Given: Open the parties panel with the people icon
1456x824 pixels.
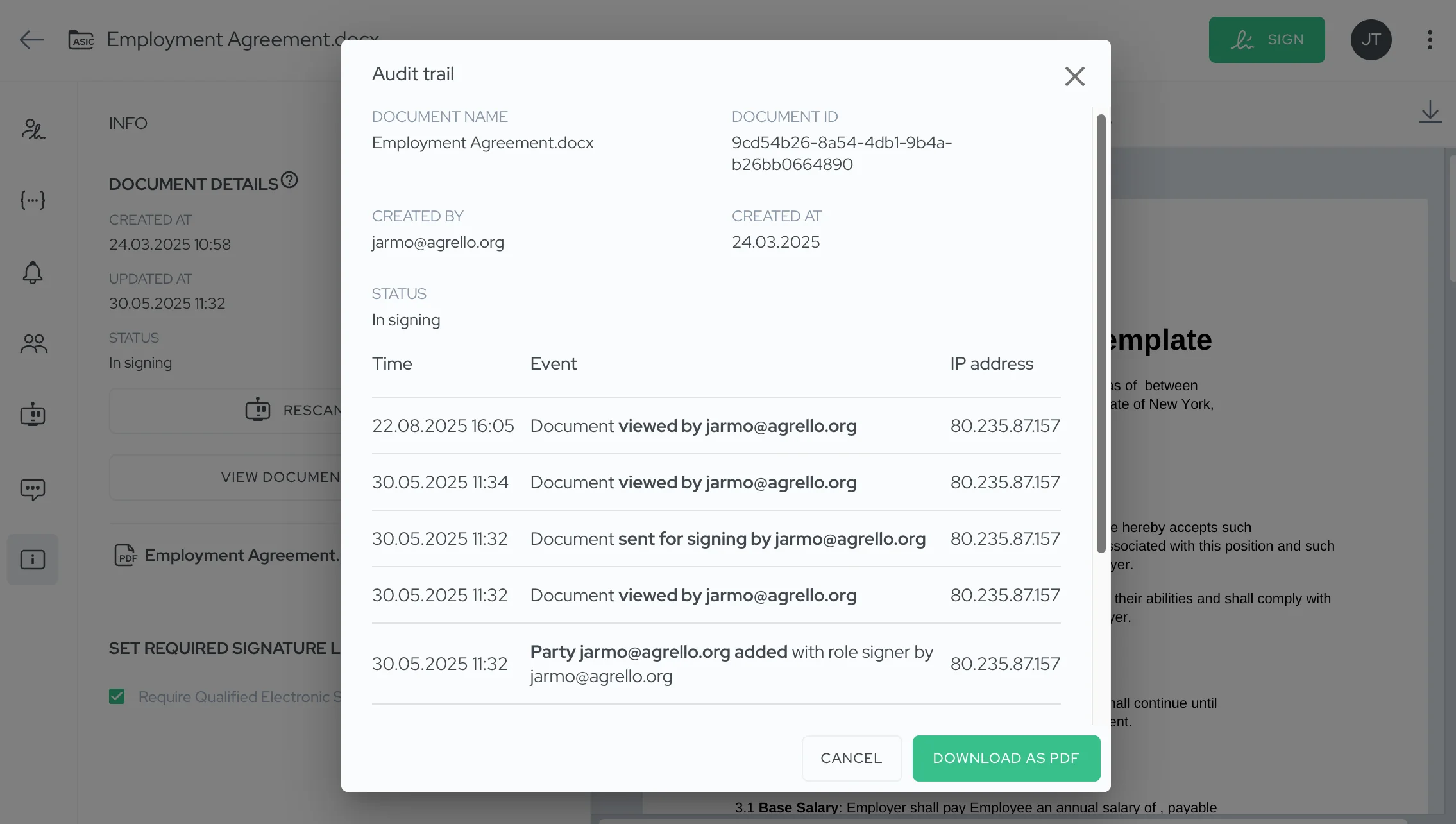Looking at the screenshot, I should [32, 343].
